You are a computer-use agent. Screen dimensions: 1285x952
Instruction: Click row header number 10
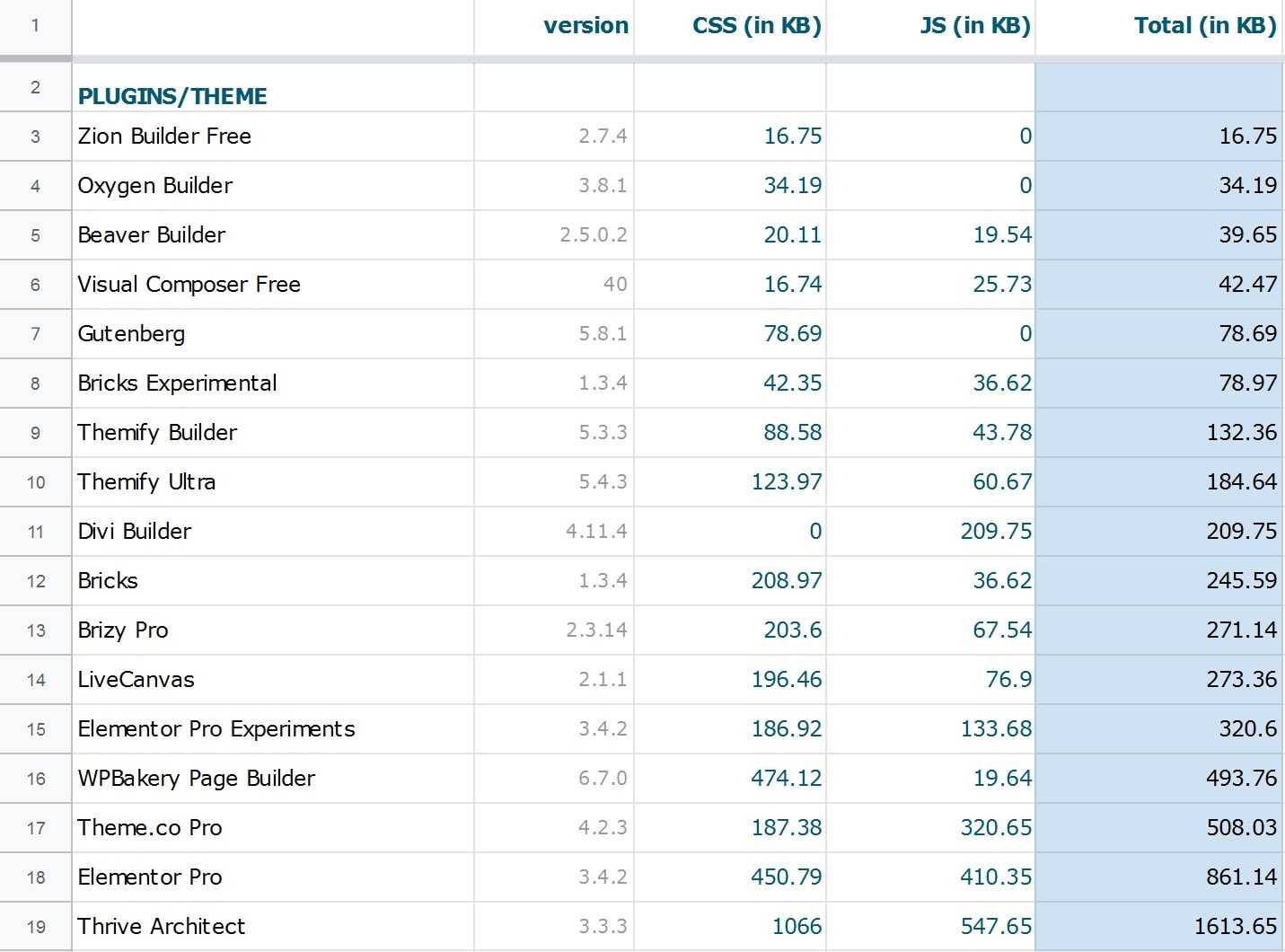pyautogui.click(x=35, y=482)
